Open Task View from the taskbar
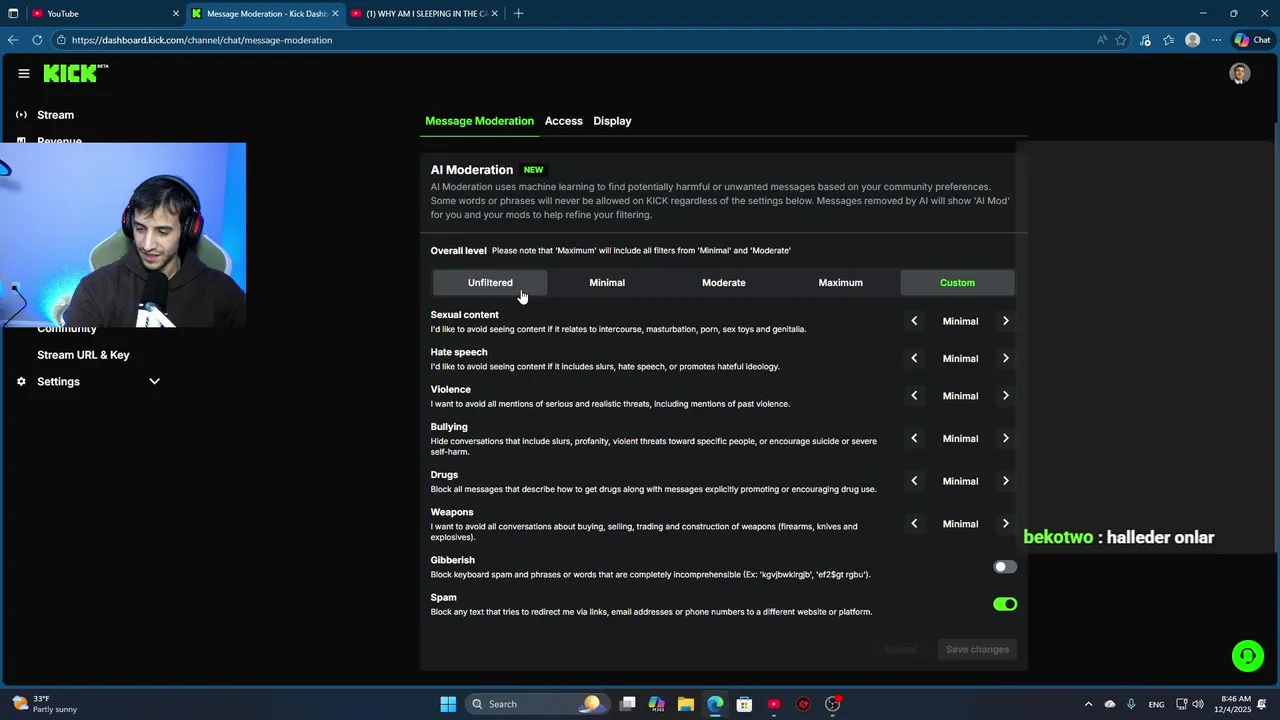Viewport: 1280px width, 720px height. [628, 704]
